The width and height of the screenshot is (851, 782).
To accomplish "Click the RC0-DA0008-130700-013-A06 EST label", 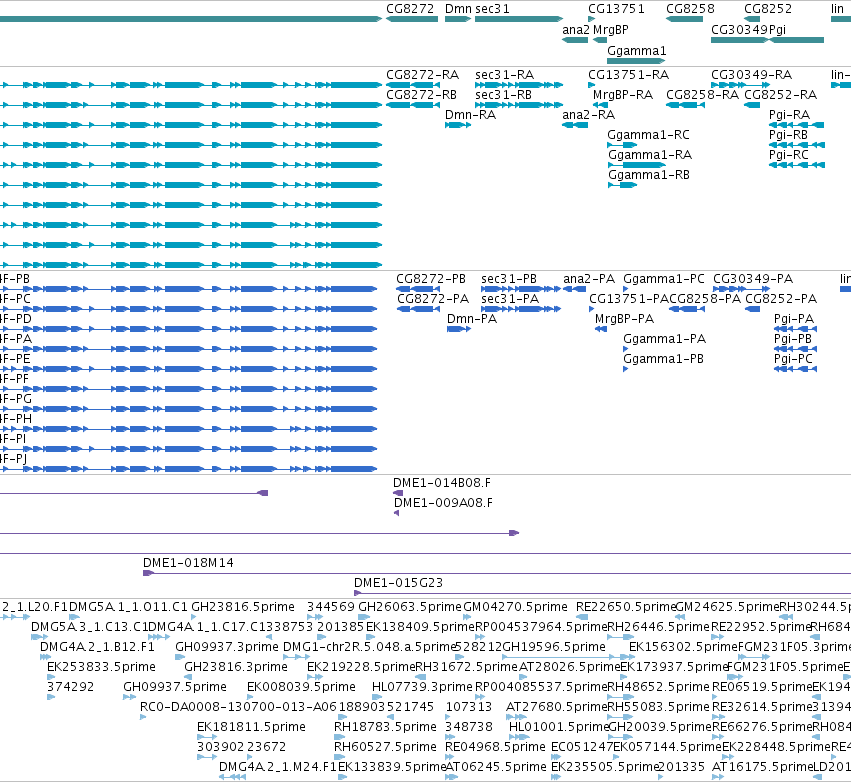I will 239,707.
